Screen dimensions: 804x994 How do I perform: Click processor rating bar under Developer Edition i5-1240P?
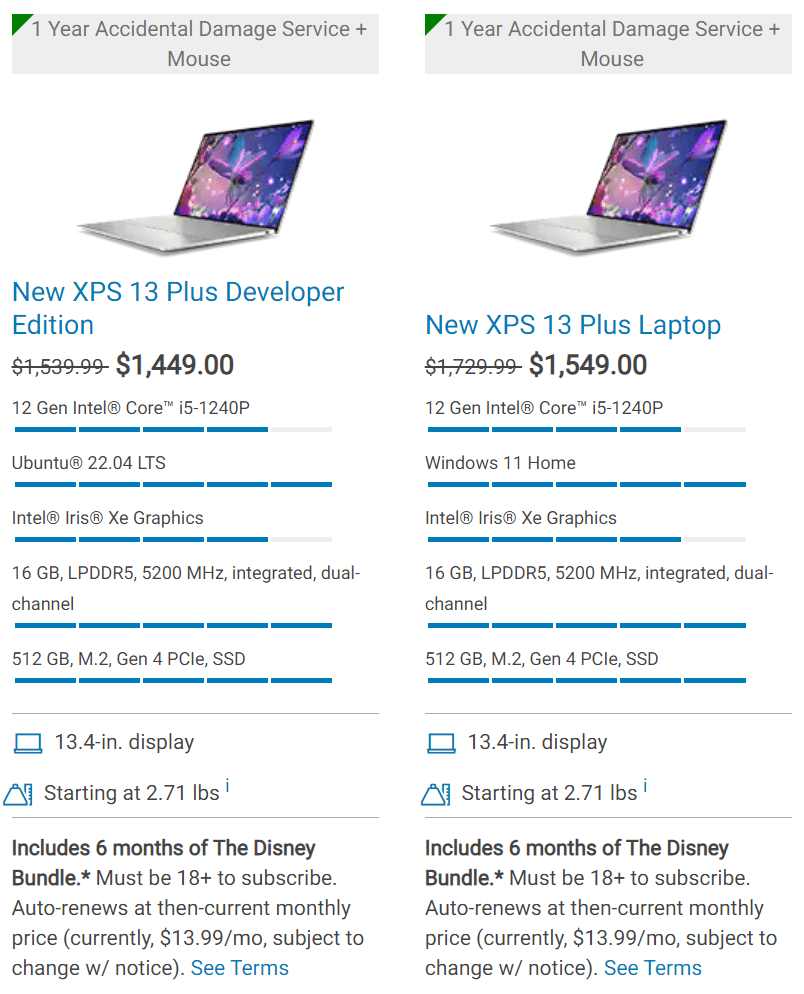point(172,429)
